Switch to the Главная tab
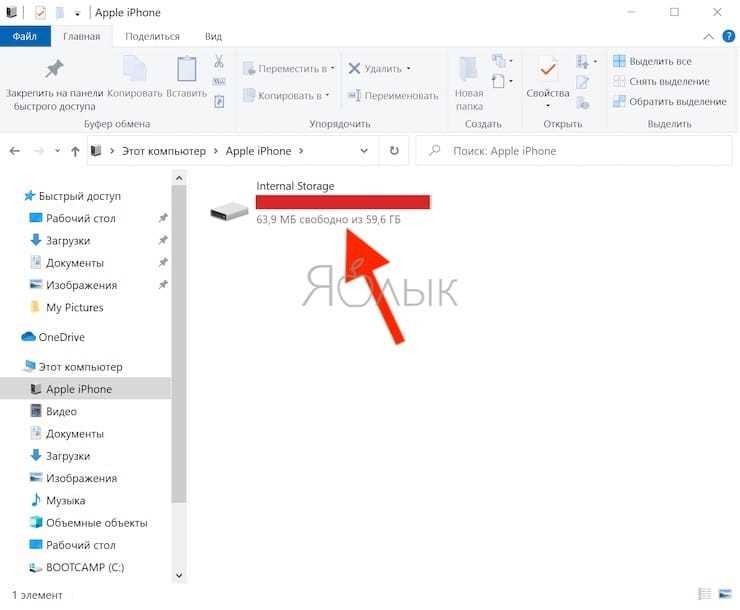The height and width of the screenshot is (610, 740). [82, 36]
